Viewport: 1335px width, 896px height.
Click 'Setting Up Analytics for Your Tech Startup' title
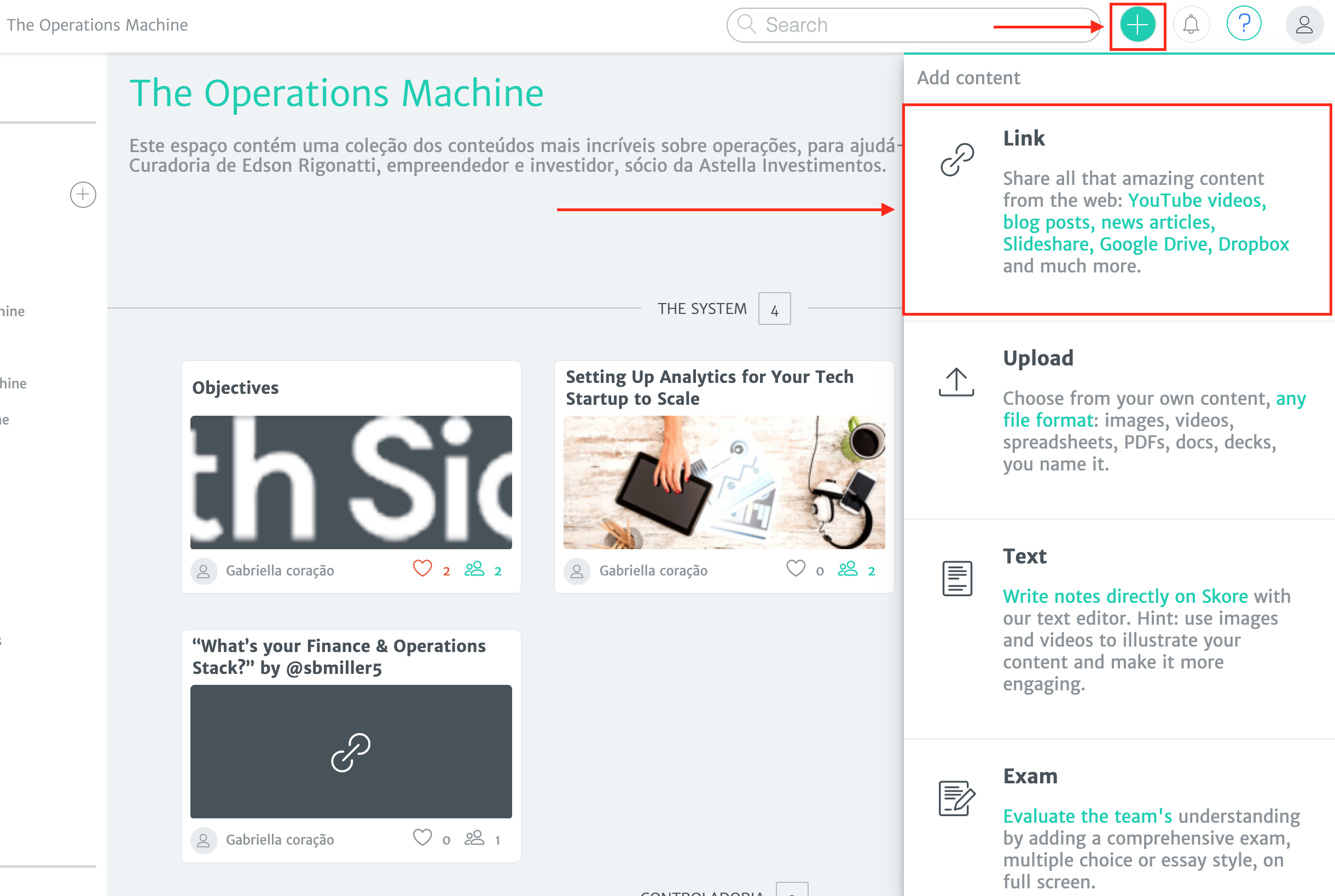click(709, 388)
